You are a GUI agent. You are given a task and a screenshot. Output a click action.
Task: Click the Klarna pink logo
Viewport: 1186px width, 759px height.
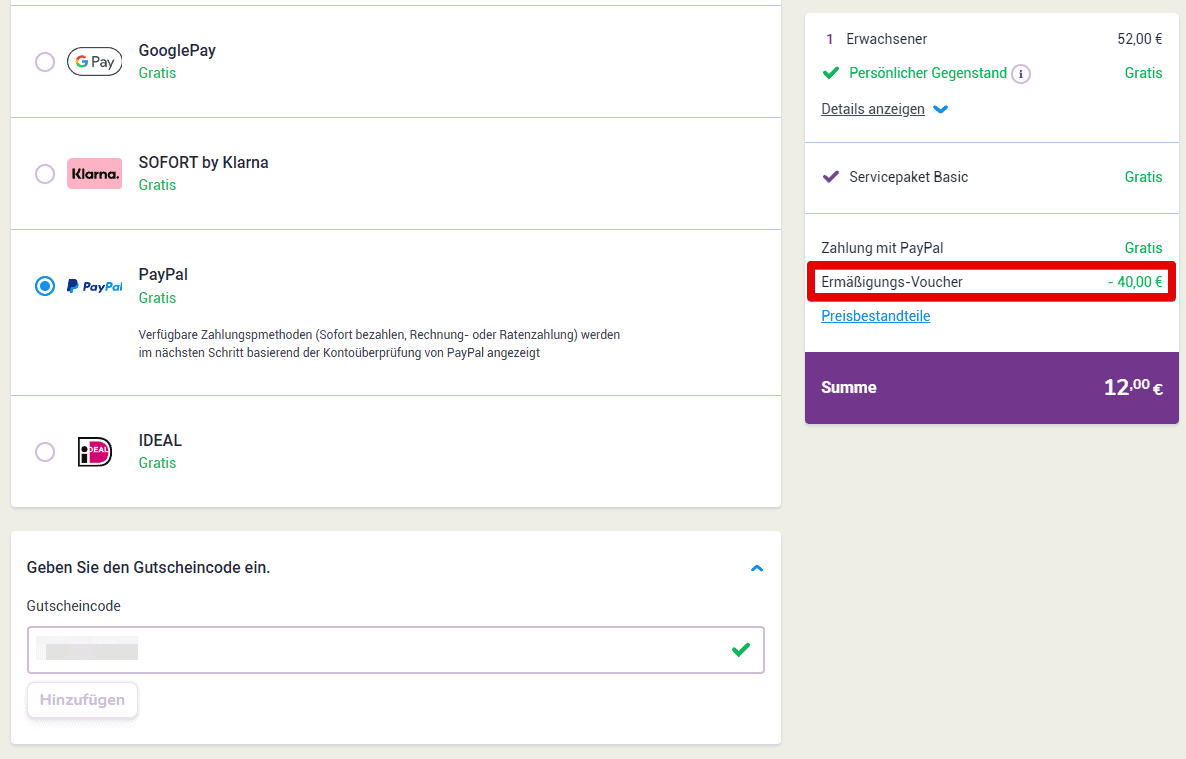(94, 174)
